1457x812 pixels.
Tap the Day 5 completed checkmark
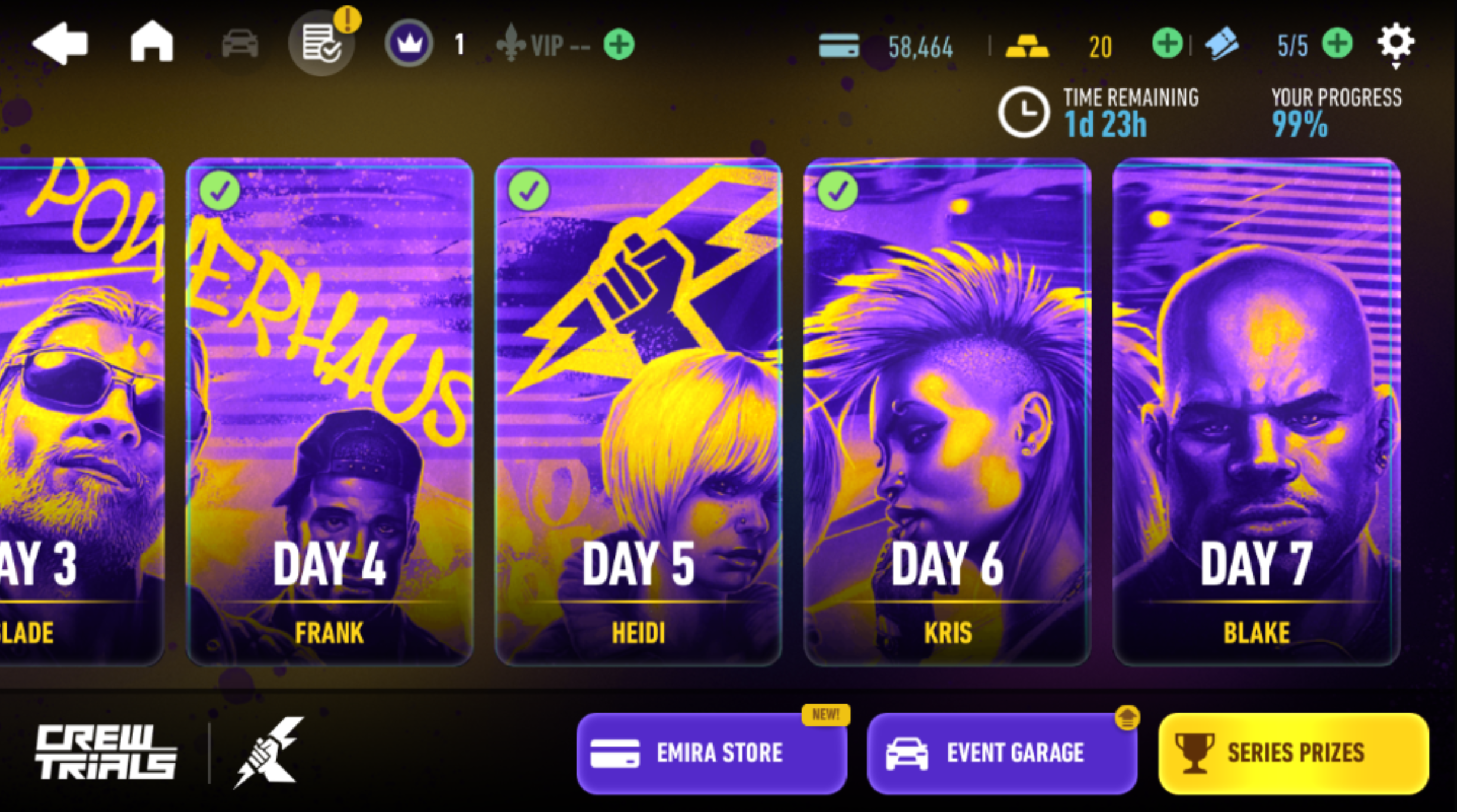coord(529,191)
